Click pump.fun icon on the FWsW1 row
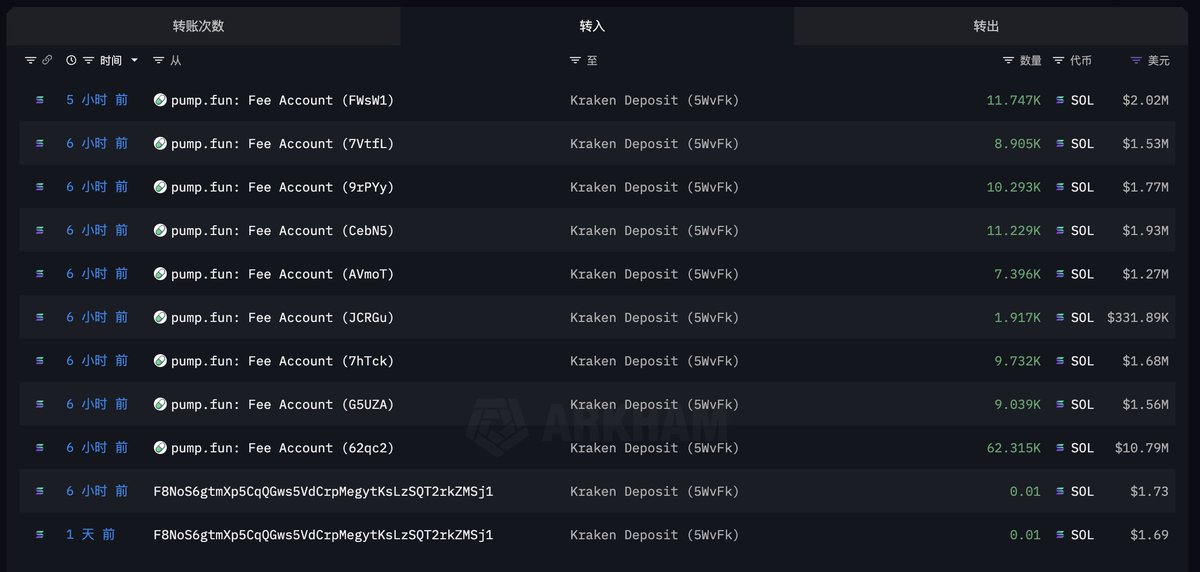 pos(160,100)
